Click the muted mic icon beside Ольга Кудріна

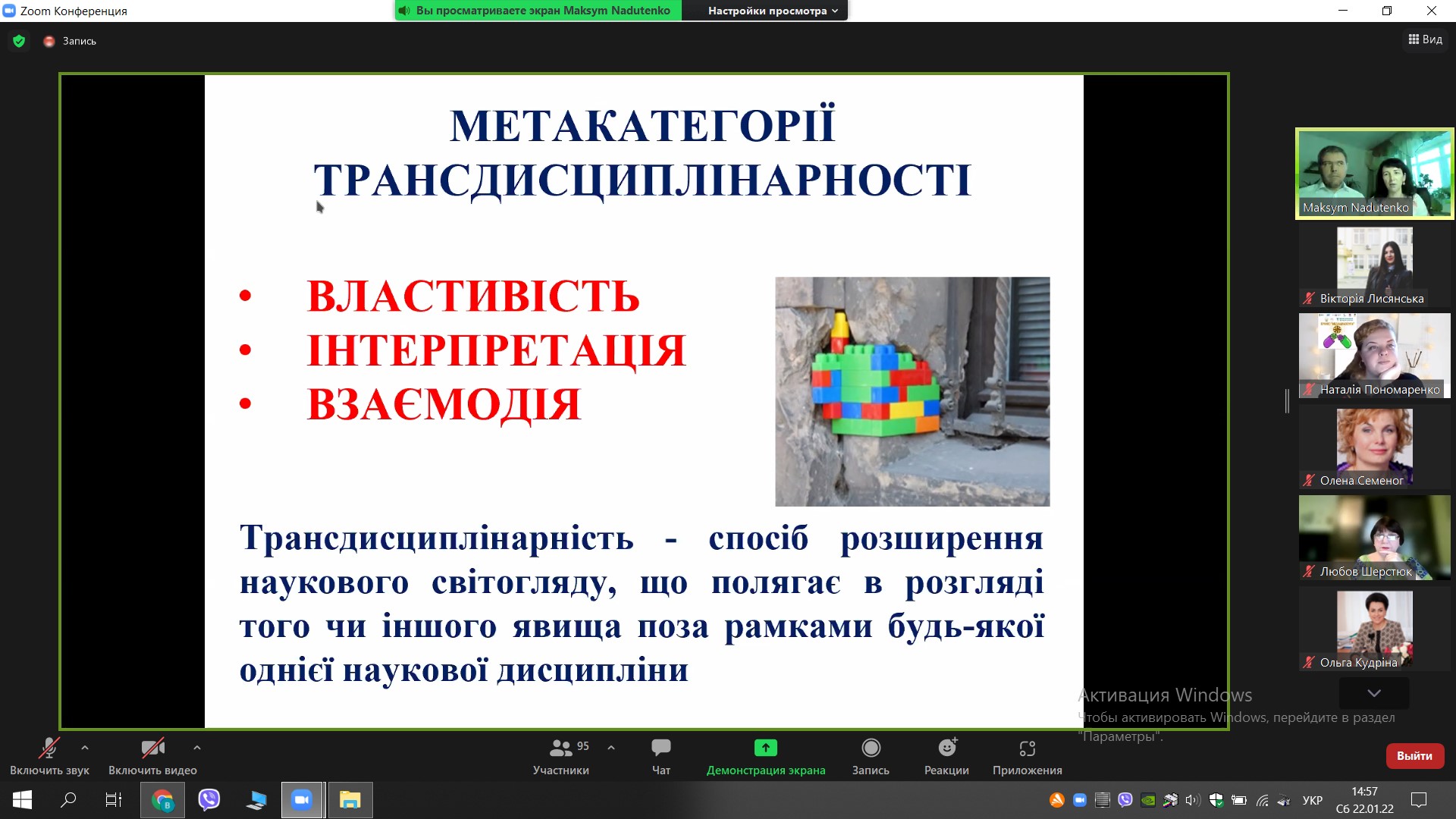pos(1309,662)
